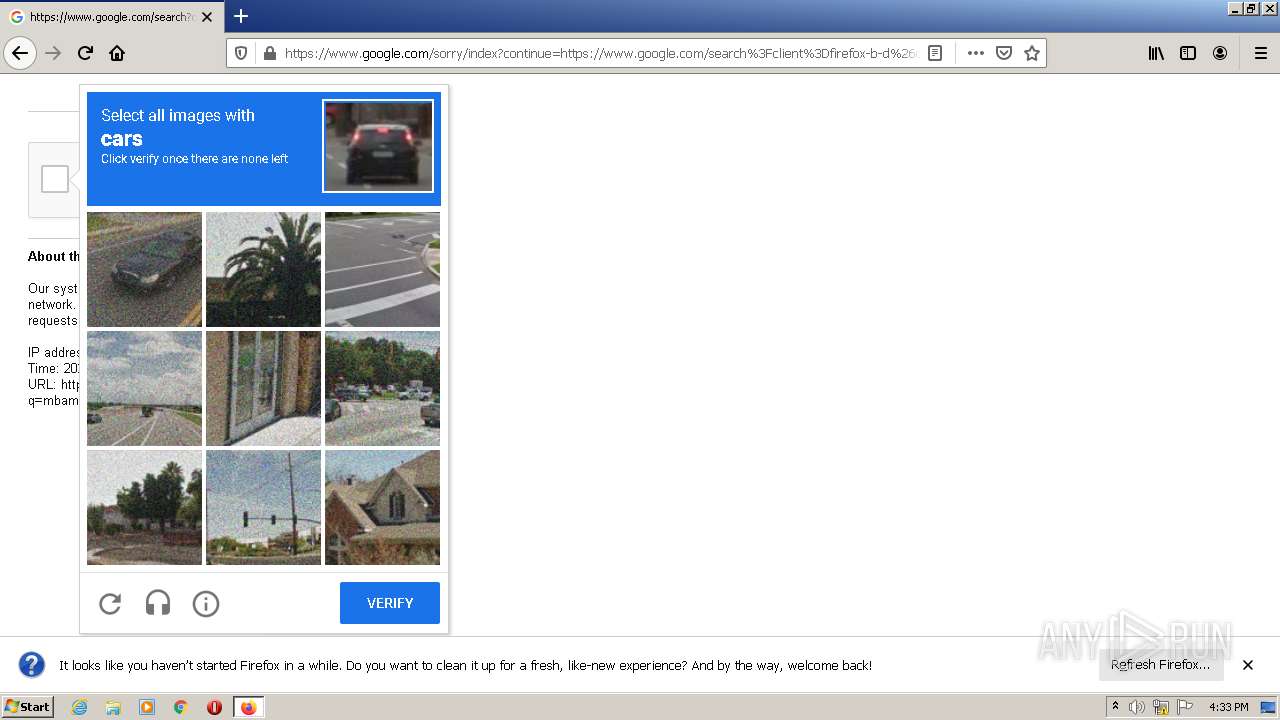Click the browser Back arrow button

[x=20, y=53]
